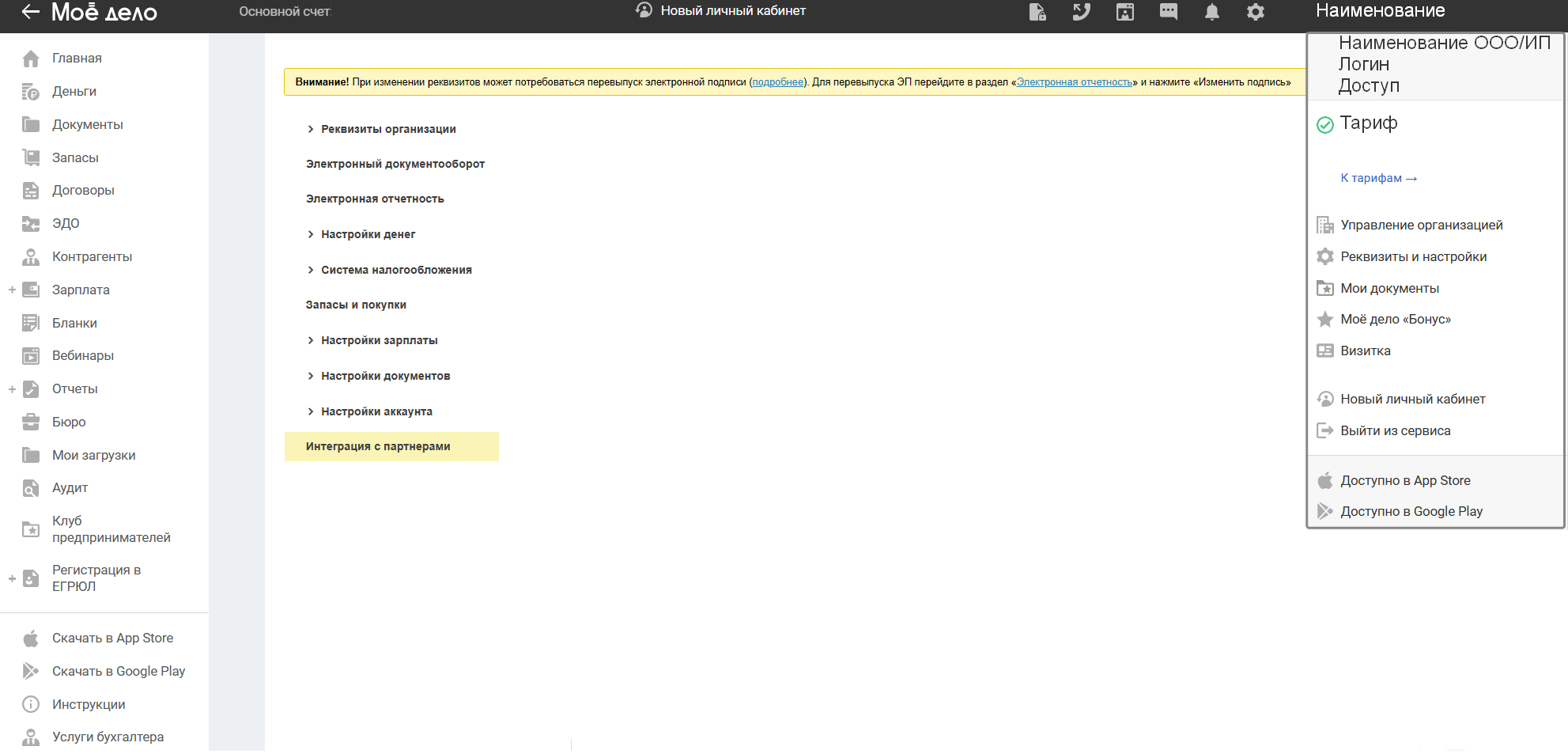Viewport: 1568px width, 754px height.
Task: Open the calendar icon in the top bar
Action: pos(1125,12)
